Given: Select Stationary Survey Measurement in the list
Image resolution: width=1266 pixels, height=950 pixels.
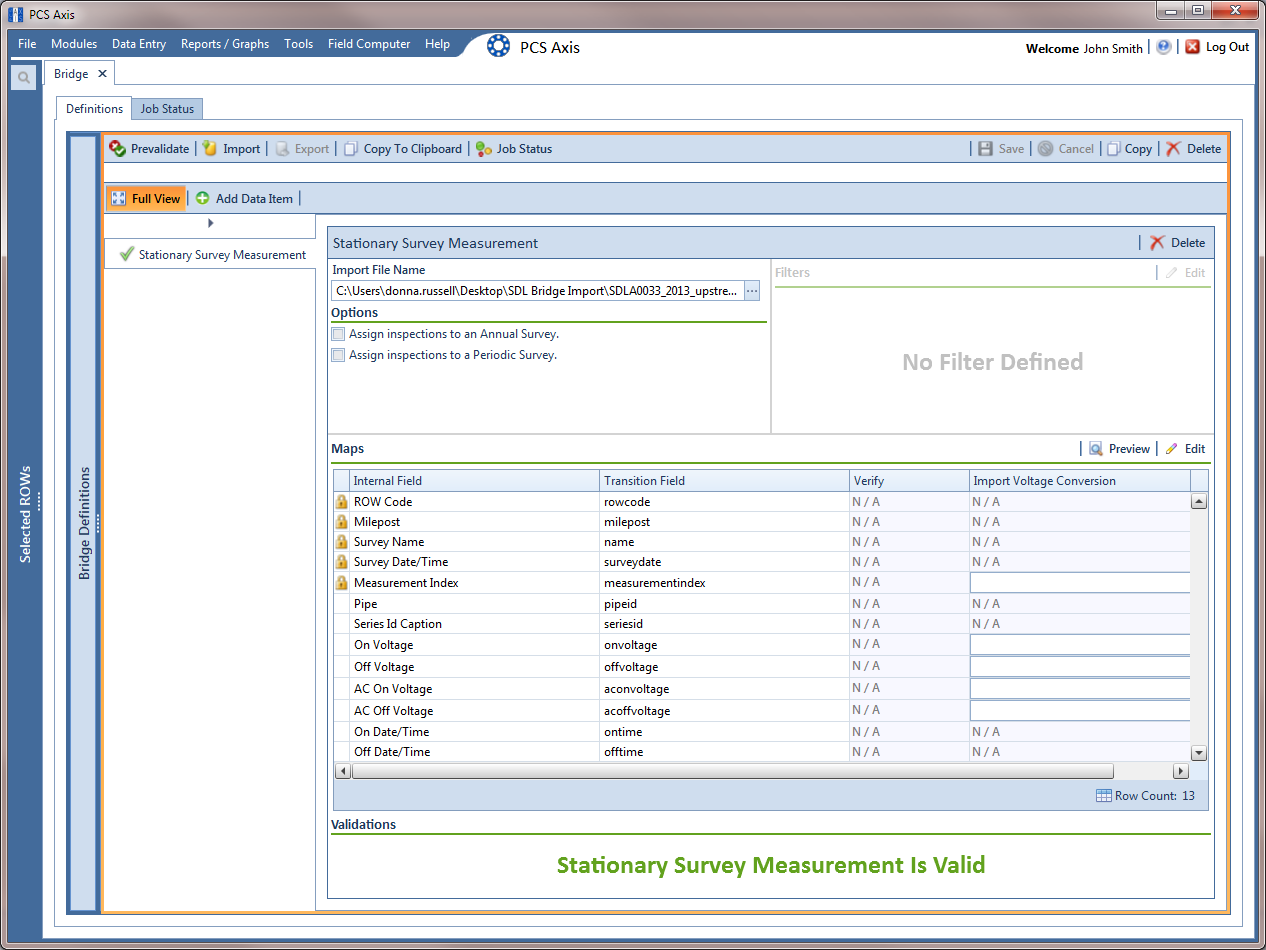Looking at the screenshot, I should coord(210,255).
